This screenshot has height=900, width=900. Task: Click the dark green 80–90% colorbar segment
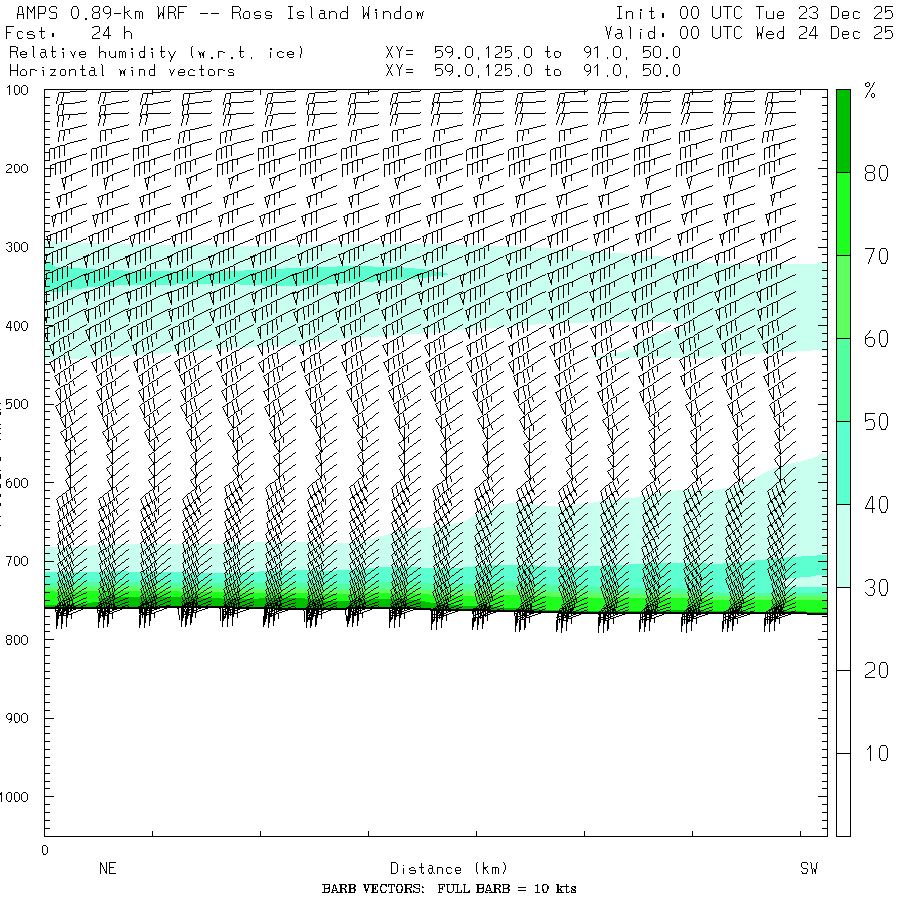pyautogui.click(x=843, y=130)
